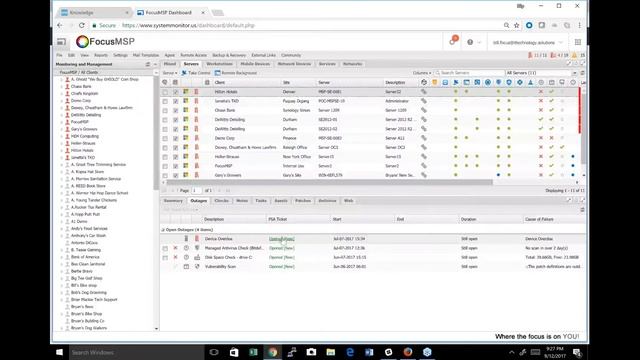640x360 pixels.
Task: Click the FocusMSP logo
Action: click(x=105, y=42)
